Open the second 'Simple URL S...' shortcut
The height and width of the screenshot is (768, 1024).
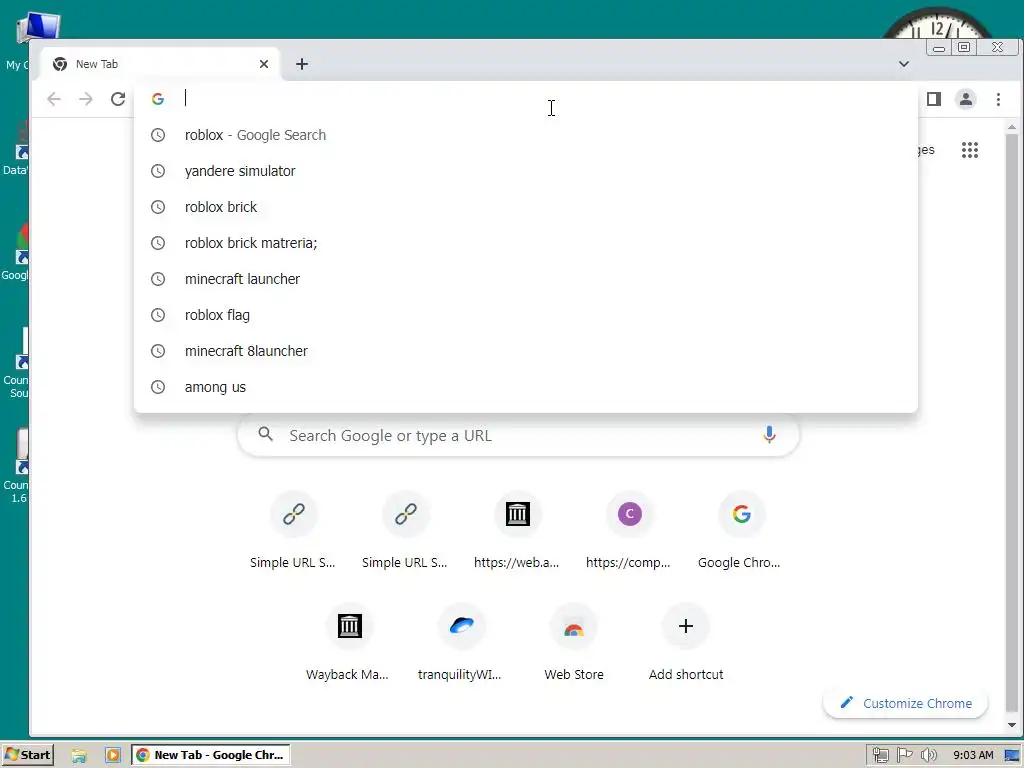point(406,532)
